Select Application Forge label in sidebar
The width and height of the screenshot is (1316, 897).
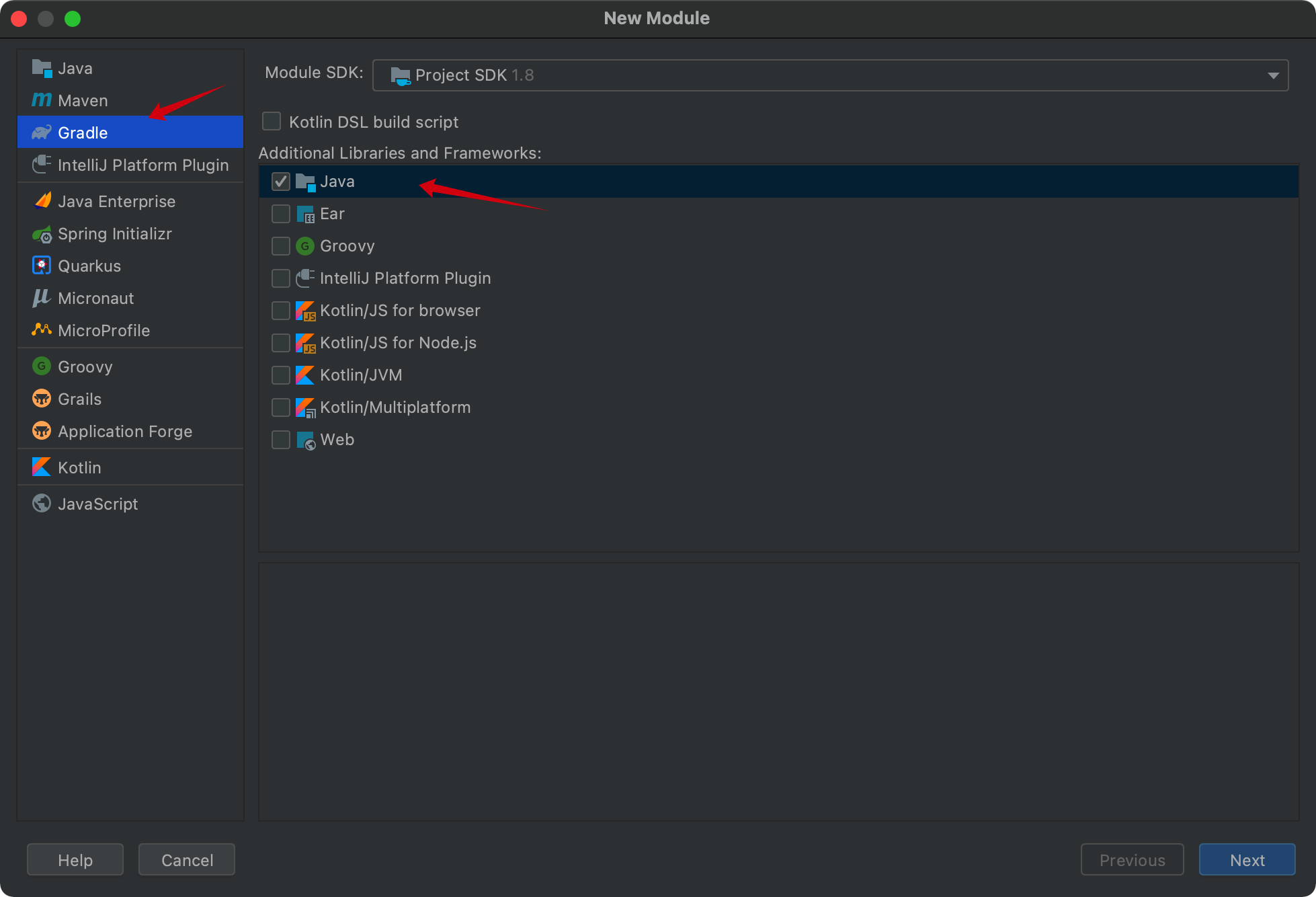click(125, 432)
